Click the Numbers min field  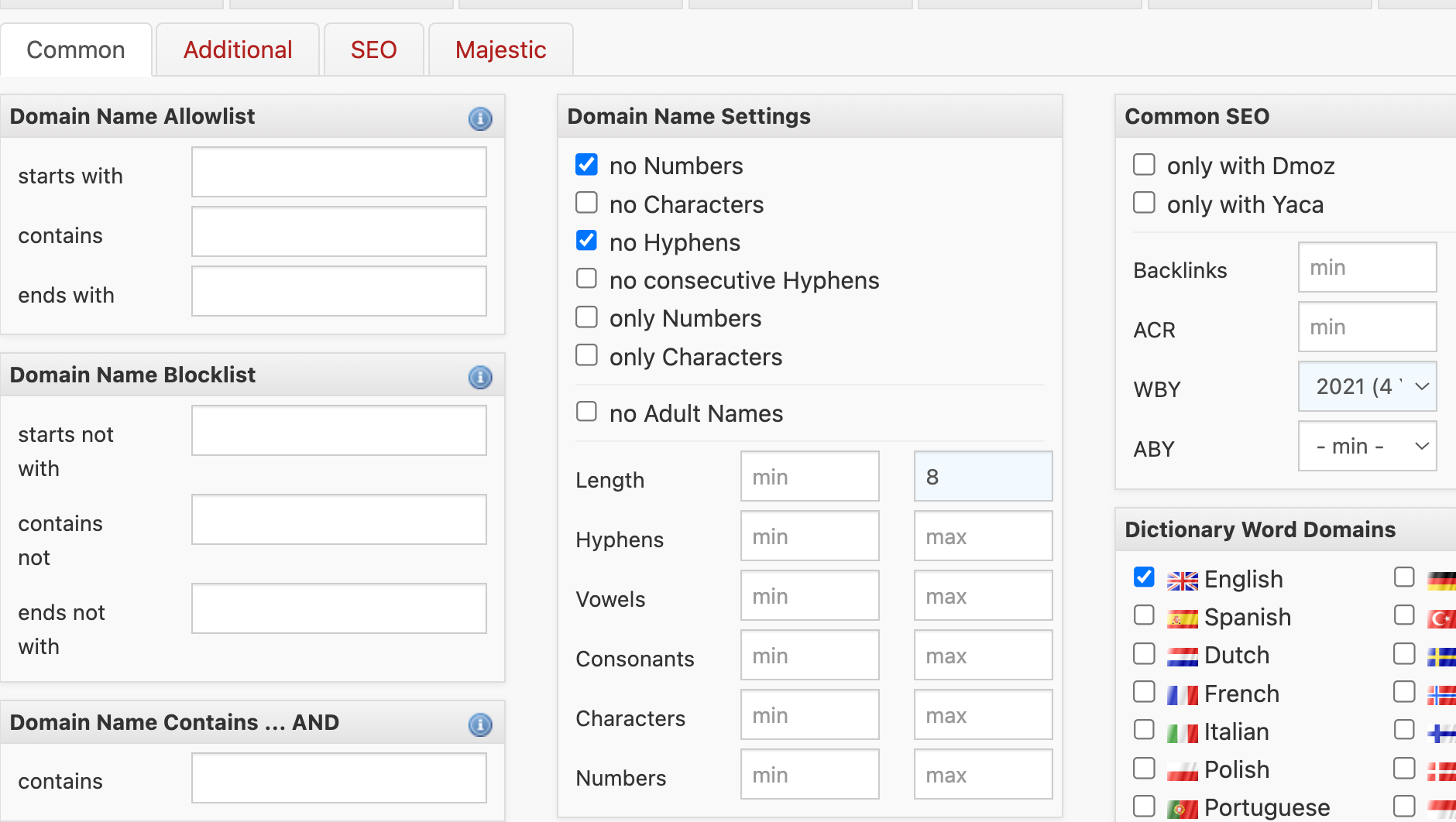point(810,774)
